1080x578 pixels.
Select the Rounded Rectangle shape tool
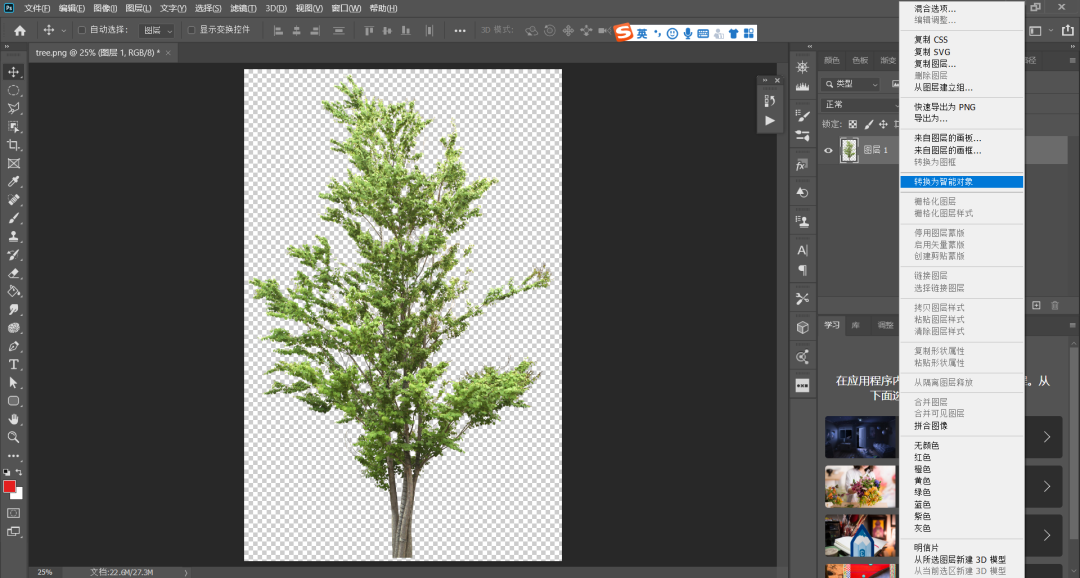point(13,401)
